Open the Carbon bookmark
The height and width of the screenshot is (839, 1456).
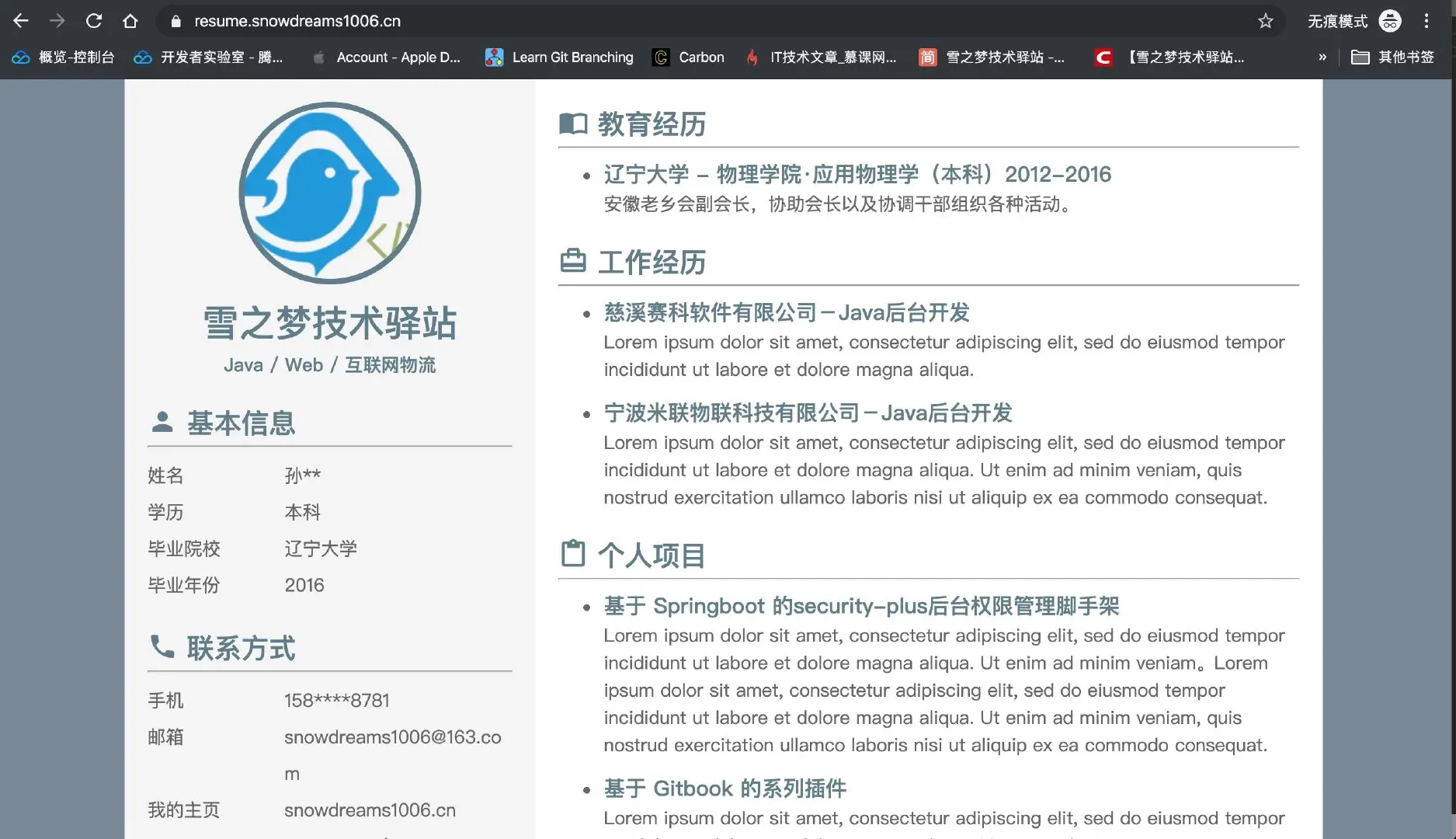[687, 57]
